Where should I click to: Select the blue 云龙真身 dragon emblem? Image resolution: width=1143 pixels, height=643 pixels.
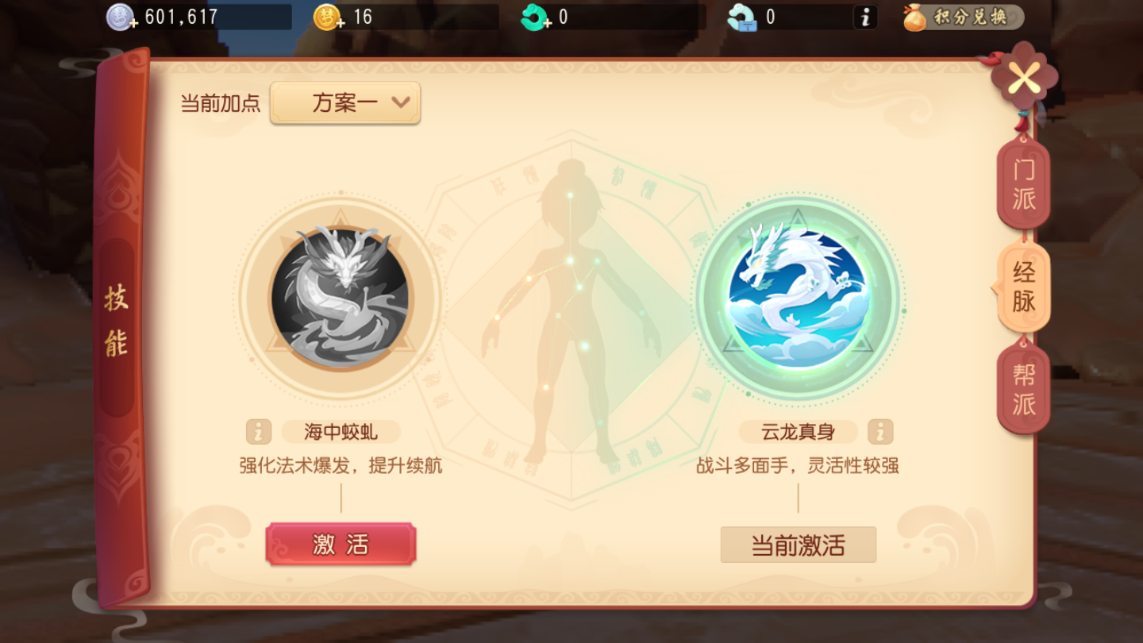coord(797,297)
